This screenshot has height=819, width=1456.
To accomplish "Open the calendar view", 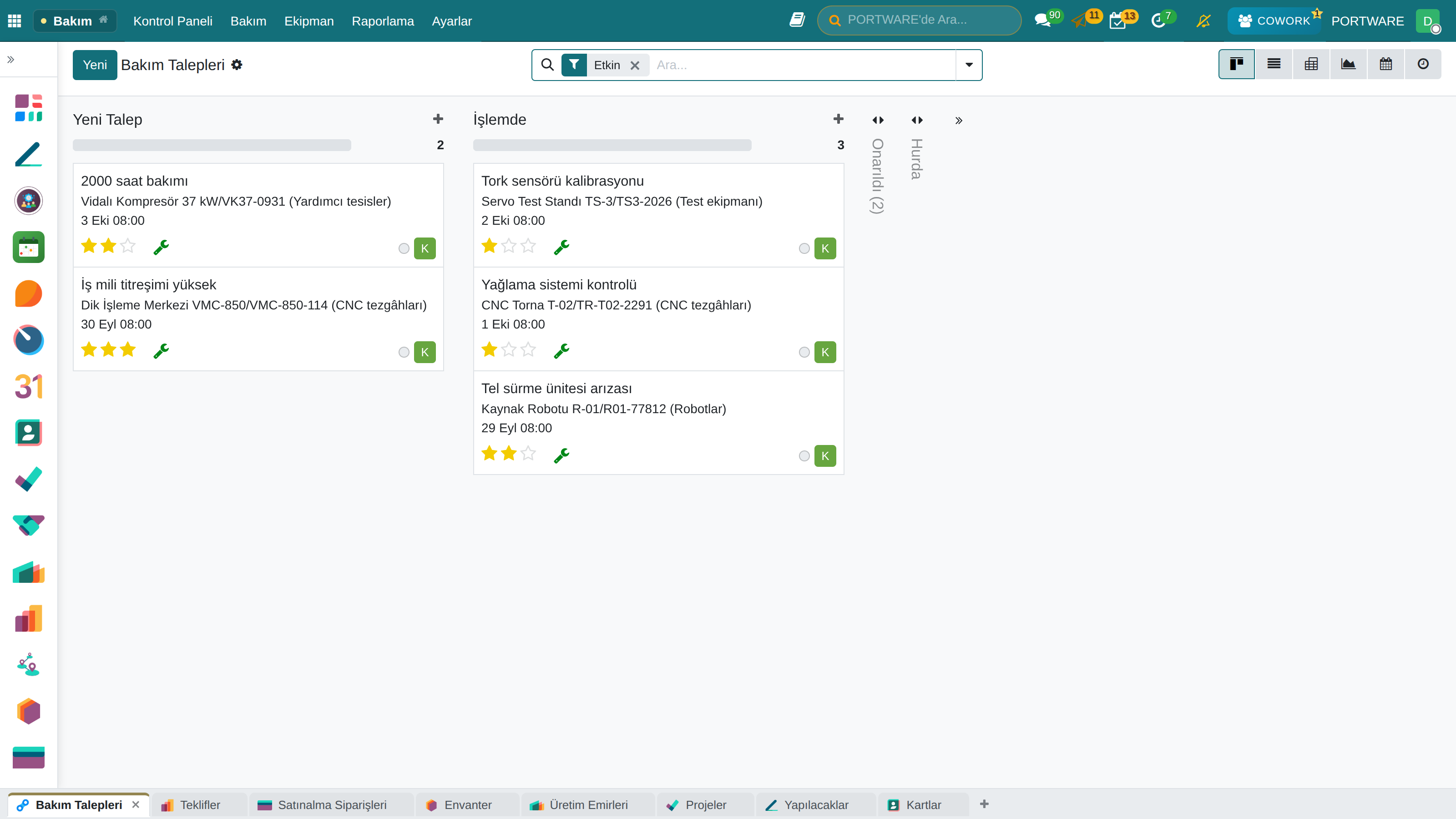I will (1385, 64).
